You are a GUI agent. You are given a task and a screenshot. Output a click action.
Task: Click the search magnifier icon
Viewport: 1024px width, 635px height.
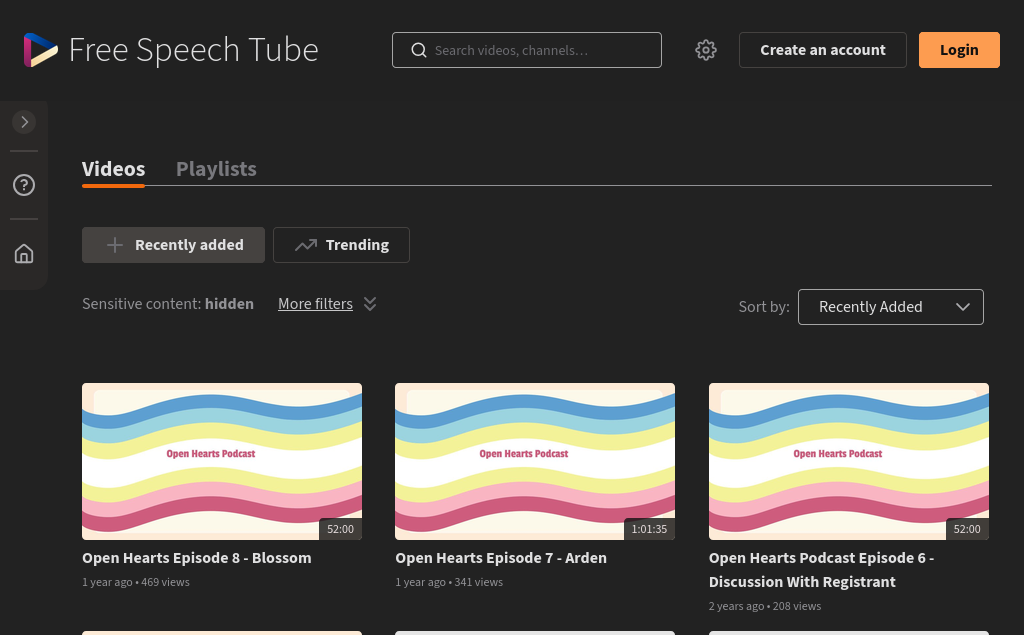[419, 50]
